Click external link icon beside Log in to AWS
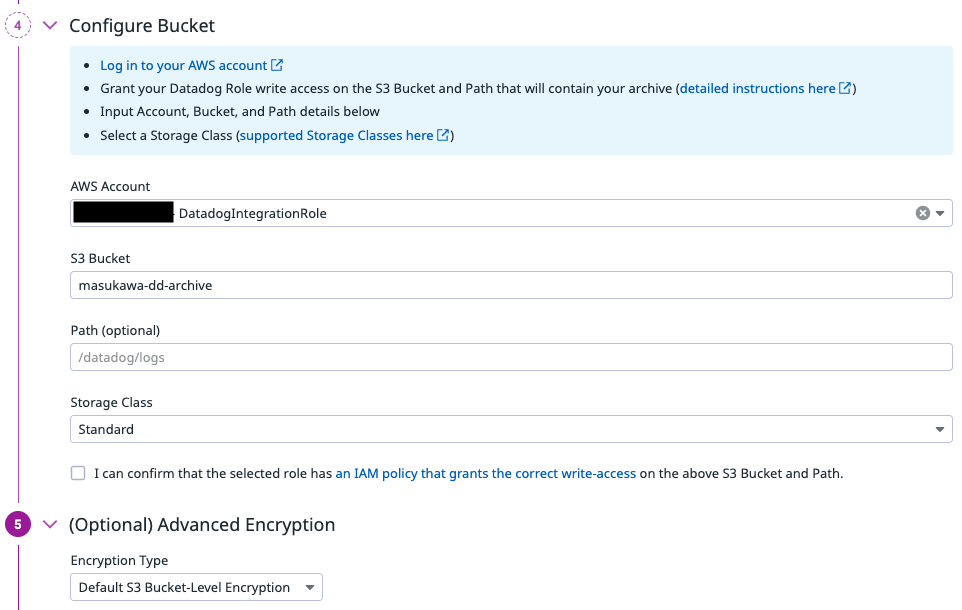962x610 pixels. (x=277, y=66)
